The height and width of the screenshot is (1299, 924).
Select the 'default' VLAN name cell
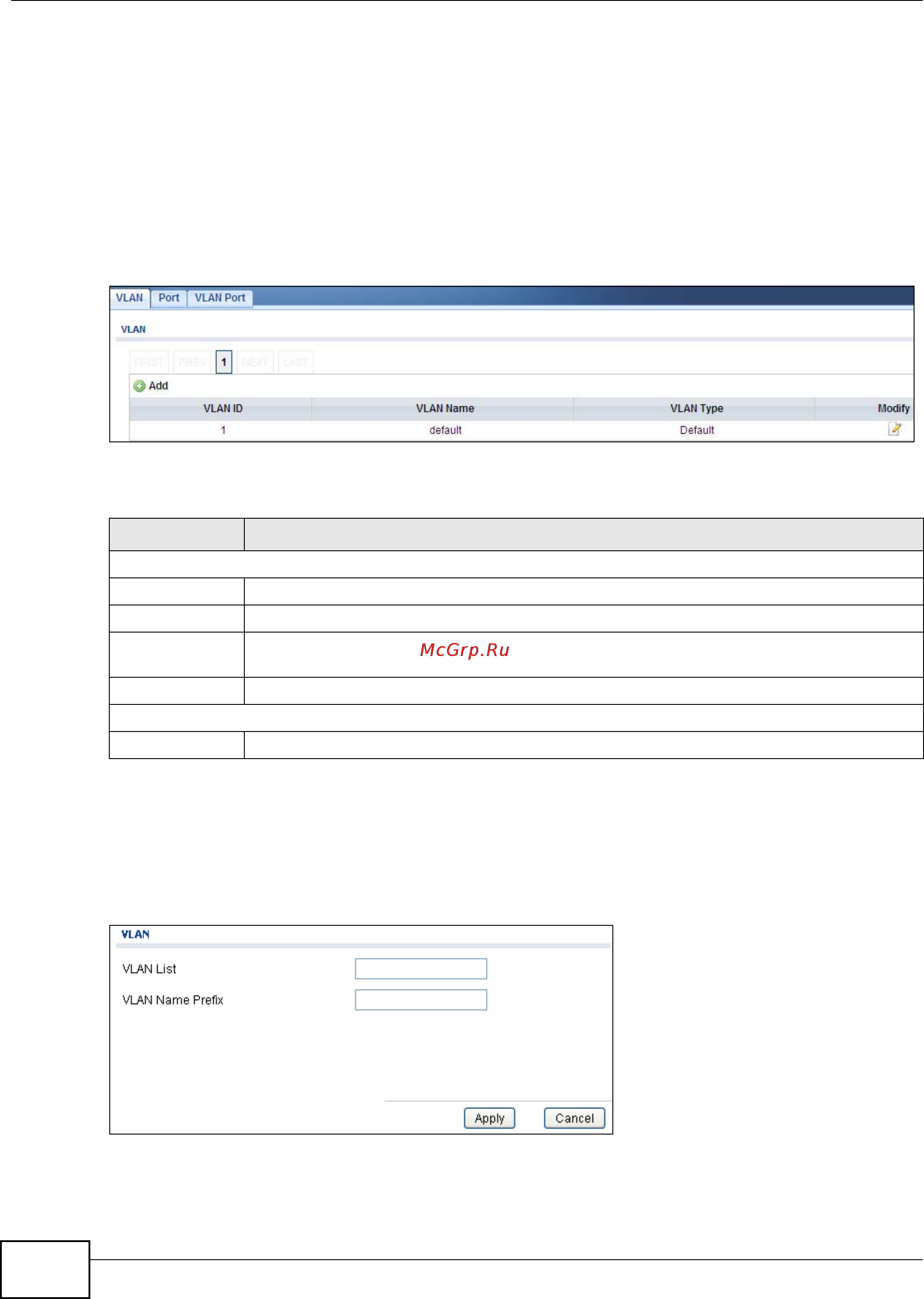tap(445, 430)
